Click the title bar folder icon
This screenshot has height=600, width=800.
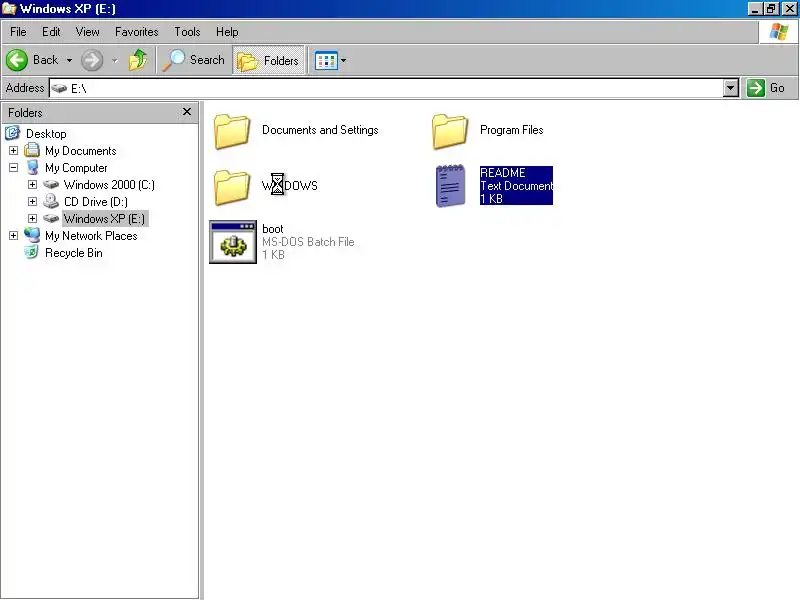(x=9, y=8)
